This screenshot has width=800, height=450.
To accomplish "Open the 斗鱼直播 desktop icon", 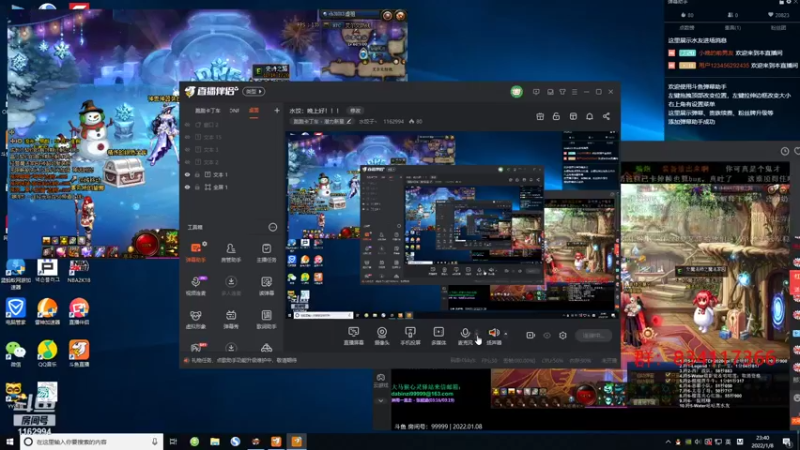I will [79, 353].
